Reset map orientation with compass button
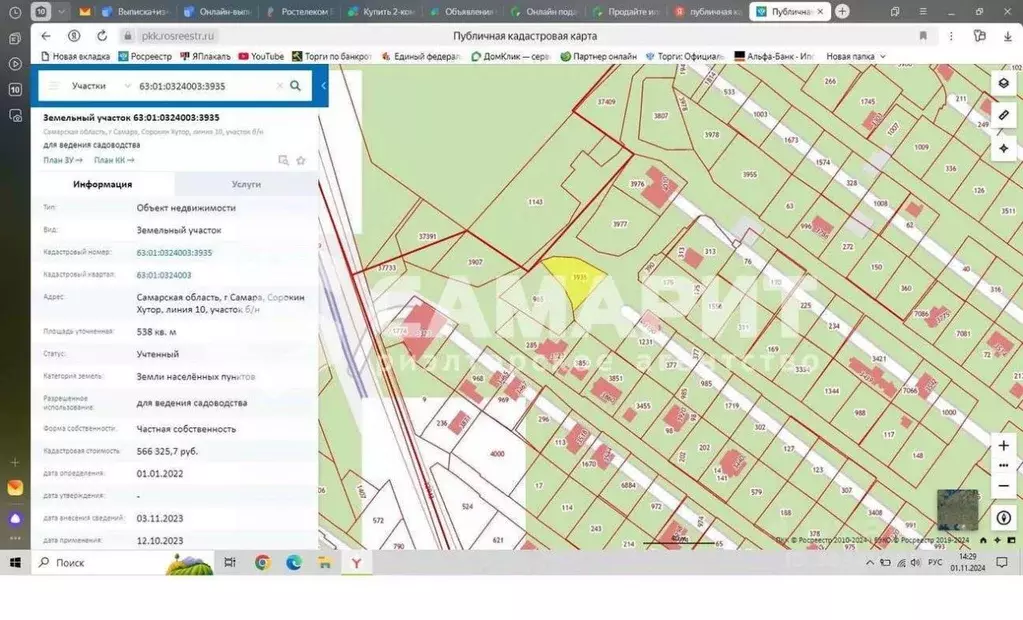Viewport: 1023px width, 620px height. pyautogui.click(x=1003, y=518)
